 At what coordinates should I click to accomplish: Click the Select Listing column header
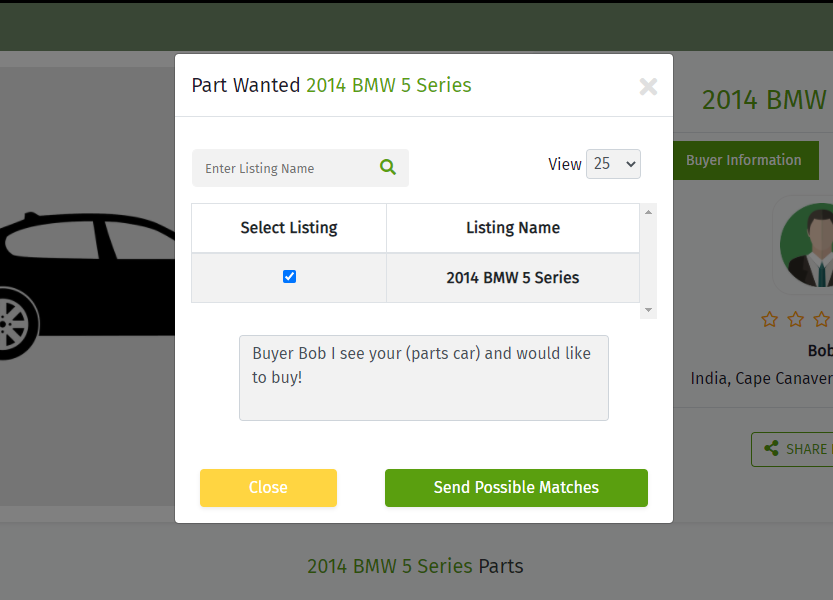[289, 228]
